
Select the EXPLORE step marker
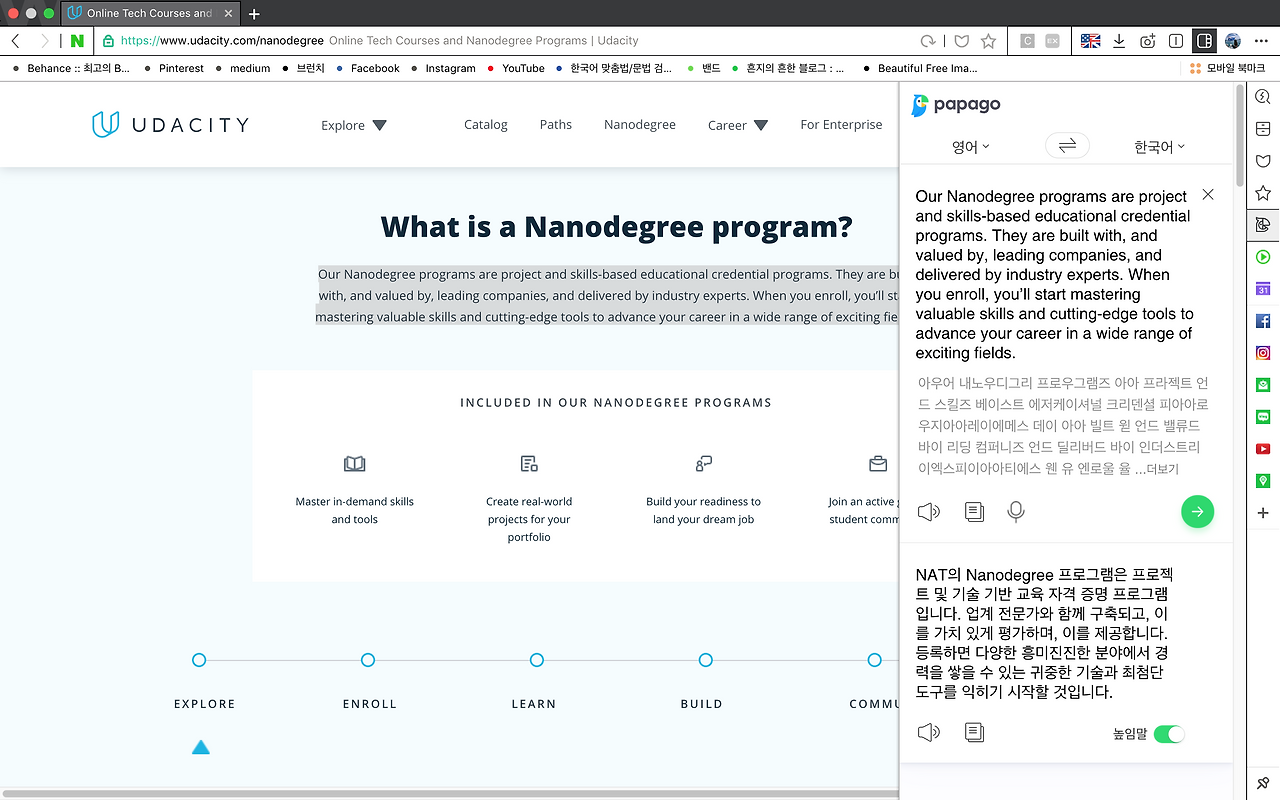[x=199, y=660]
